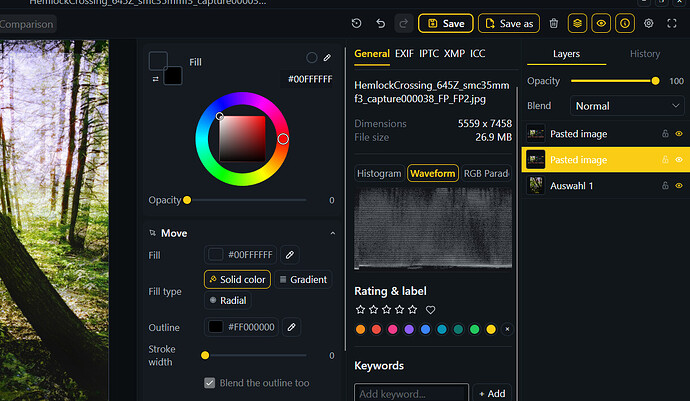This screenshot has height=401, width=690.
Task: Enter fullscreen mode via corner-brackets icon
Action: (672, 23)
